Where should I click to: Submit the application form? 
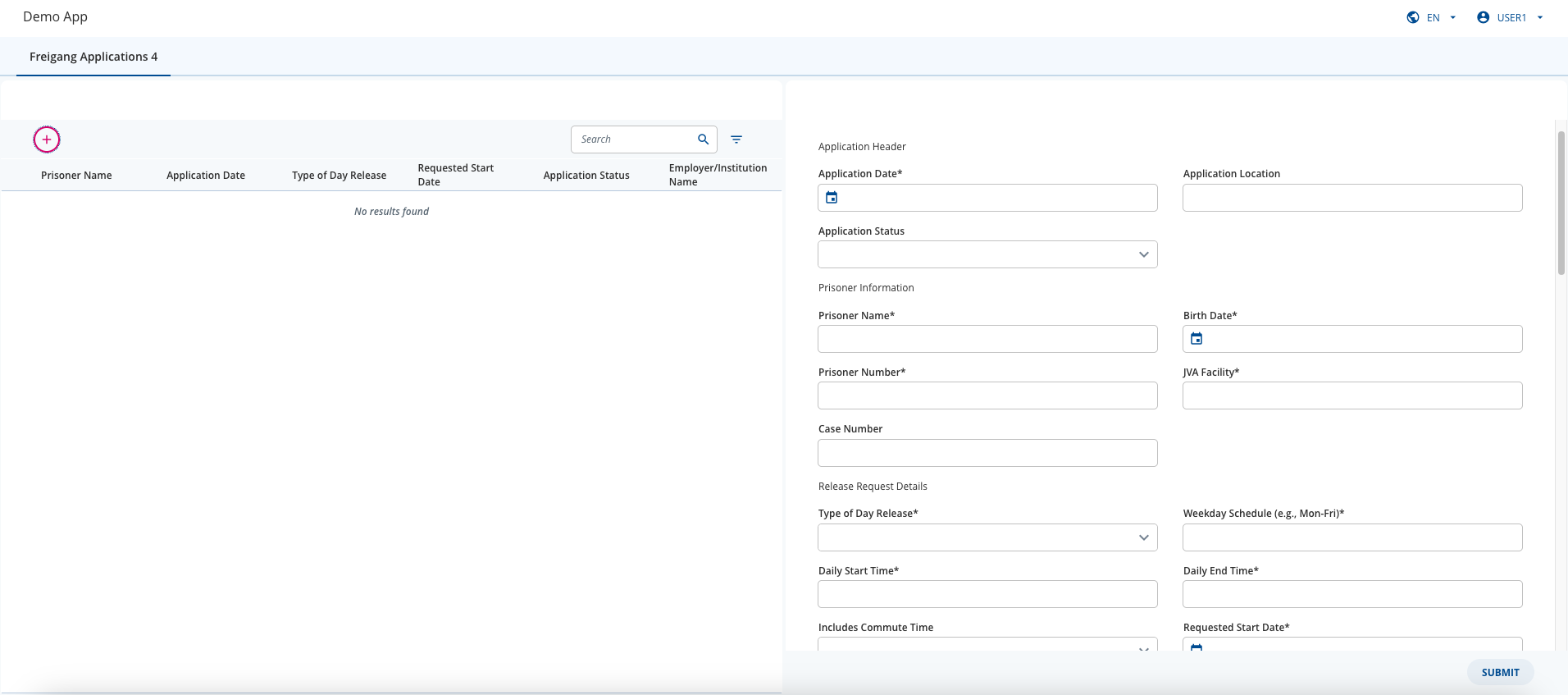(1500, 672)
